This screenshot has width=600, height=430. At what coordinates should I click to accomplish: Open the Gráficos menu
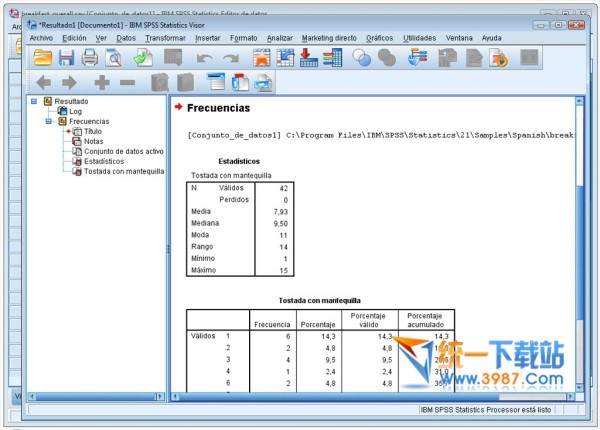coord(380,38)
